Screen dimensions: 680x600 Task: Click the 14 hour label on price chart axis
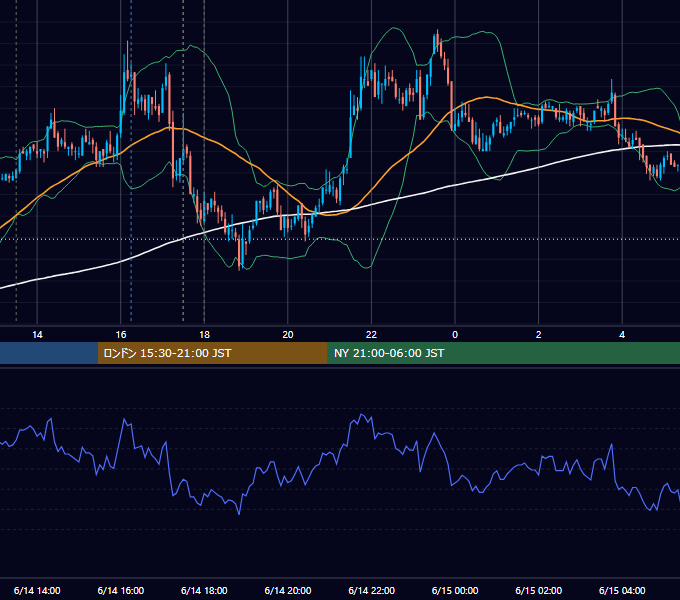pyautogui.click(x=37, y=335)
